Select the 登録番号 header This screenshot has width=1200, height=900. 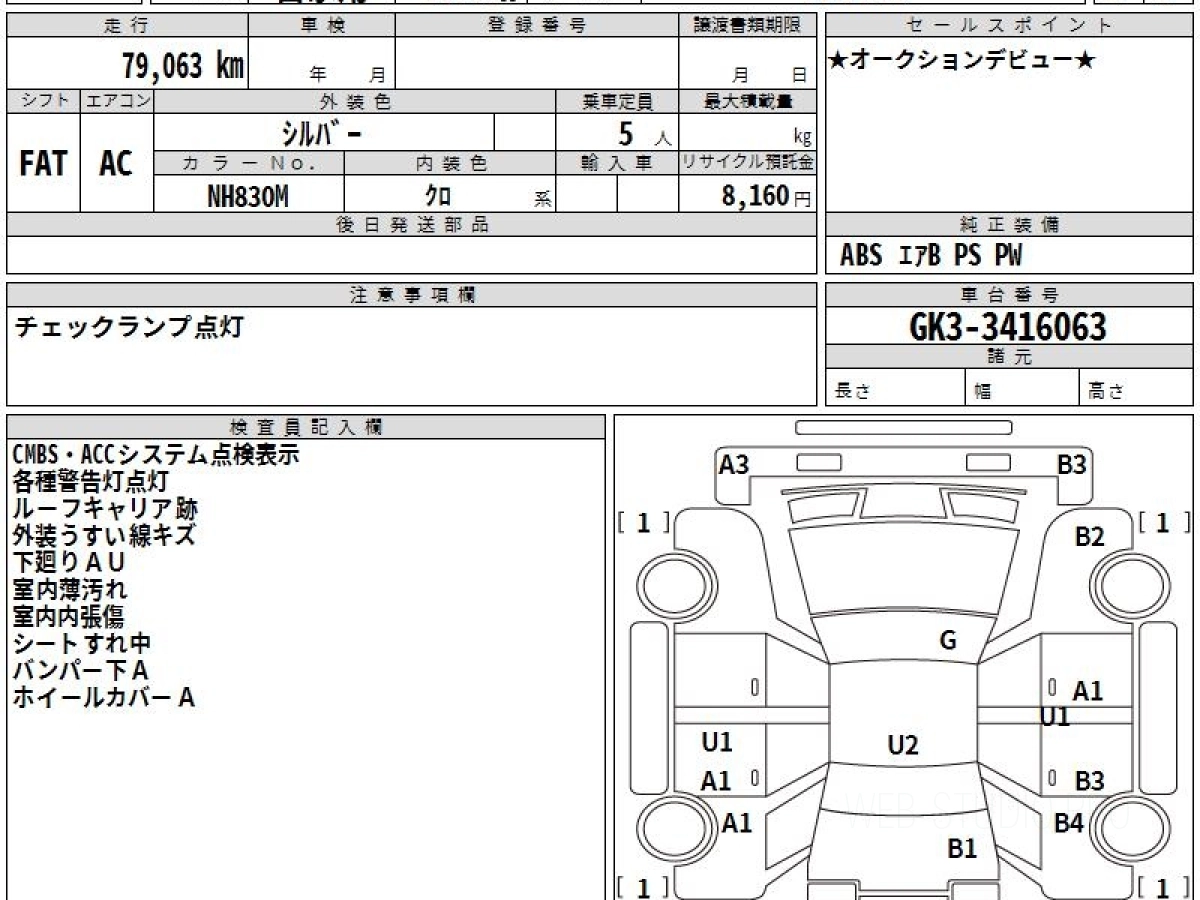pos(537,26)
